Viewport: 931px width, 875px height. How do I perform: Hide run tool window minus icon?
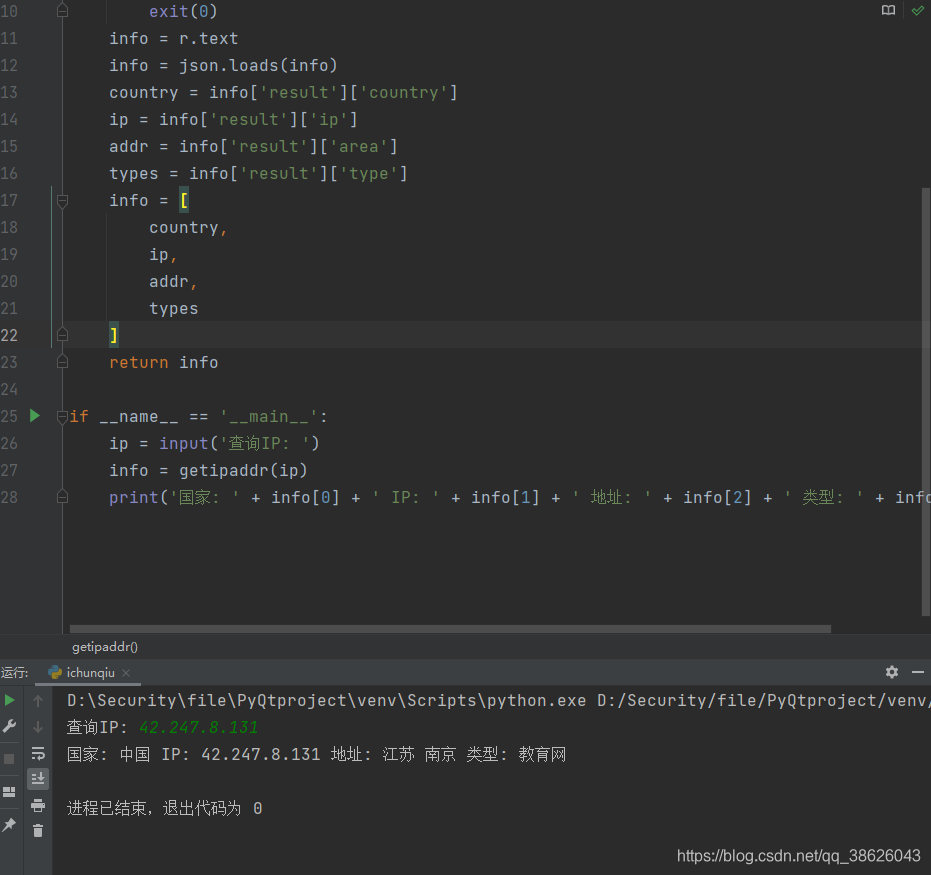[x=917, y=672]
